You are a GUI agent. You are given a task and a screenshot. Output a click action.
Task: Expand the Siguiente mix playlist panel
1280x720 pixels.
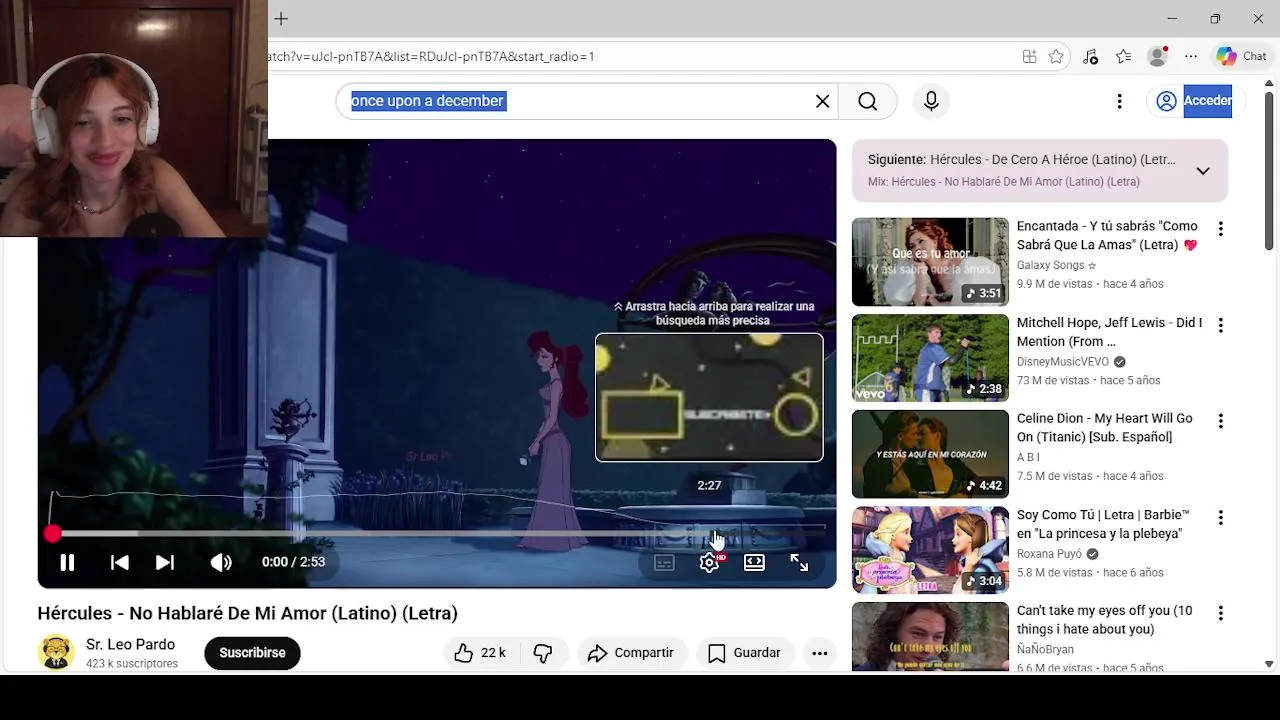tap(1203, 171)
